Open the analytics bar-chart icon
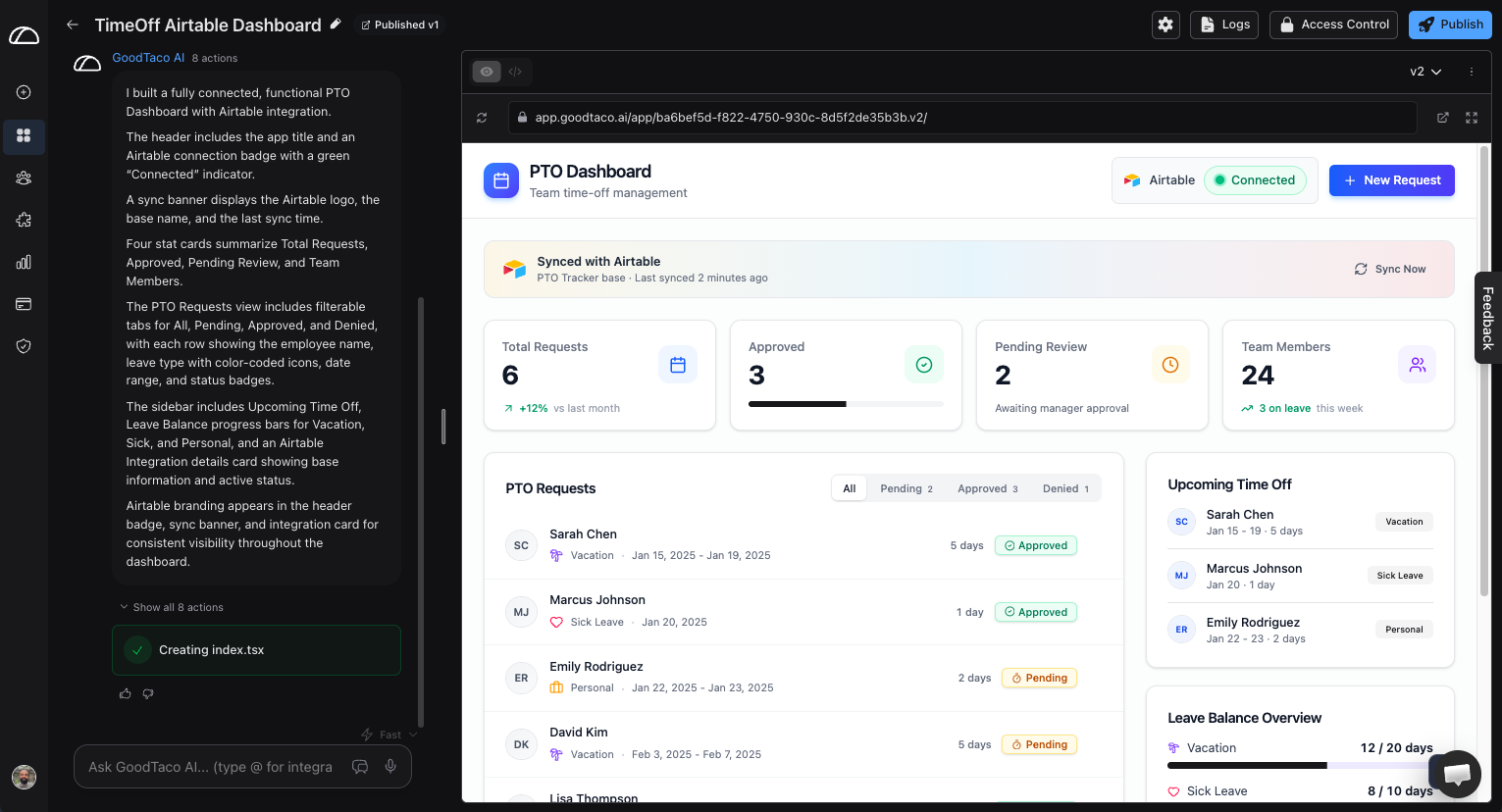 (x=24, y=262)
